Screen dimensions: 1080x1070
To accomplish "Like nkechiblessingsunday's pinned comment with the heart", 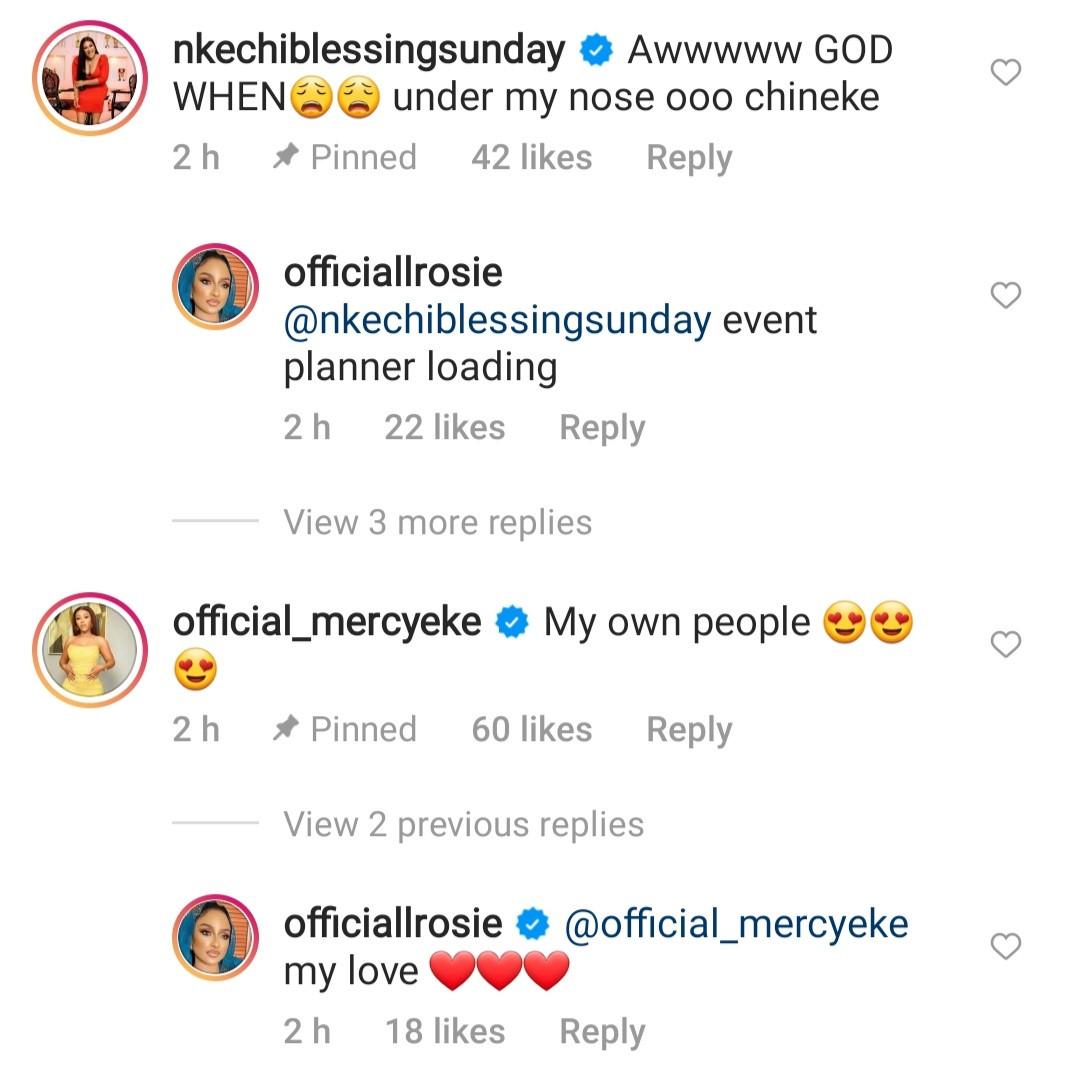I will pos(1005,72).
